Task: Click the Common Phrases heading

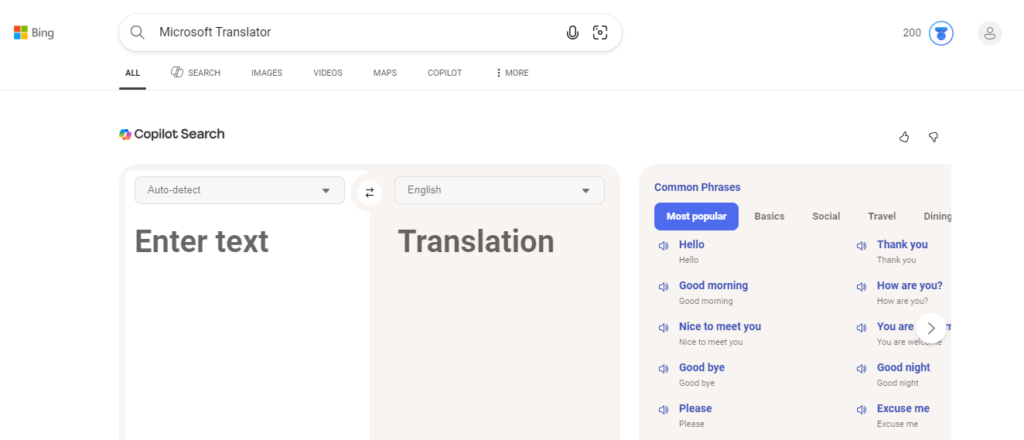Action: point(697,187)
